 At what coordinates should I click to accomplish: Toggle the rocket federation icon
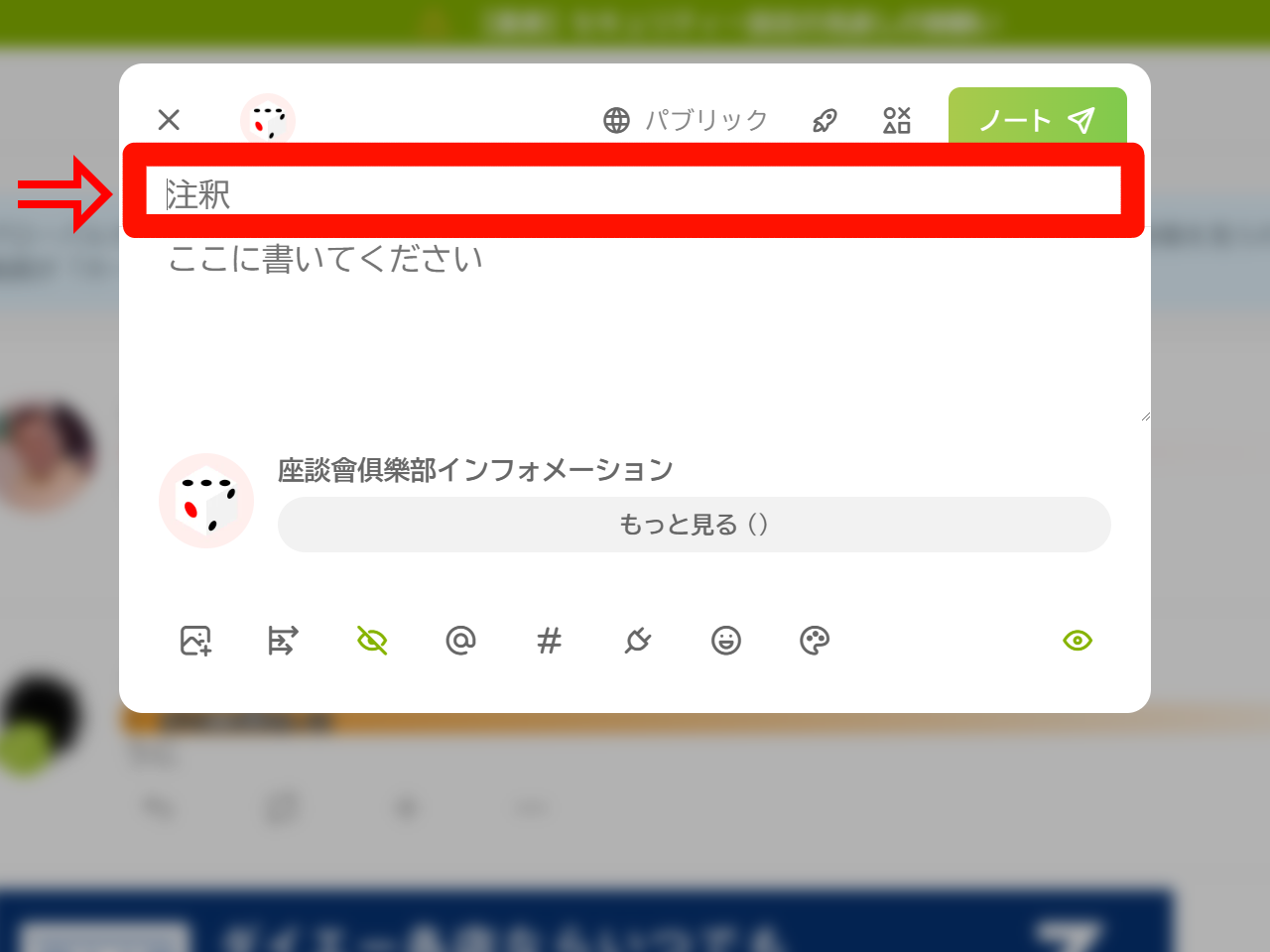pyautogui.click(x=825, y=121)
